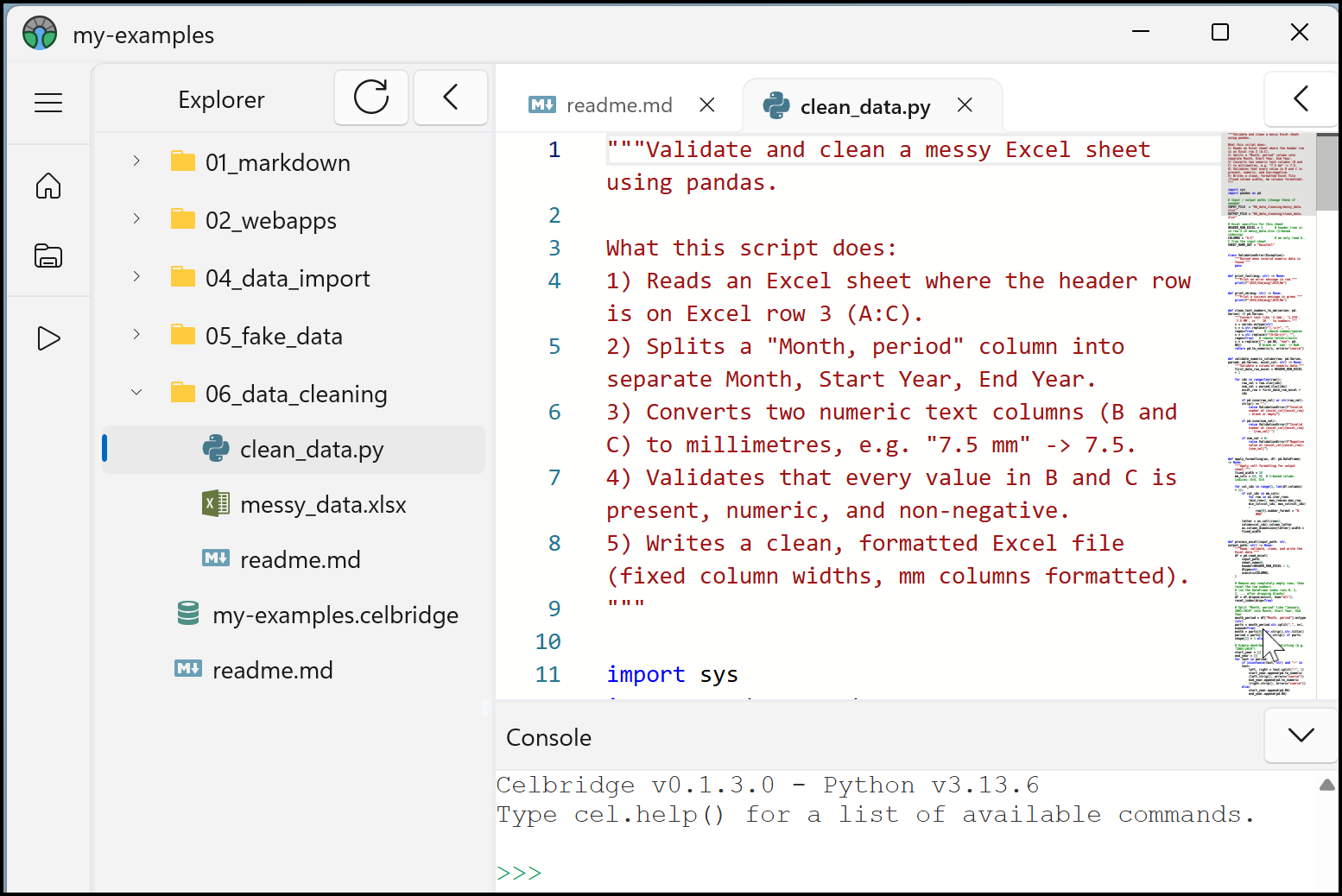Open the hamburger navigation menu

click(47, 102)
